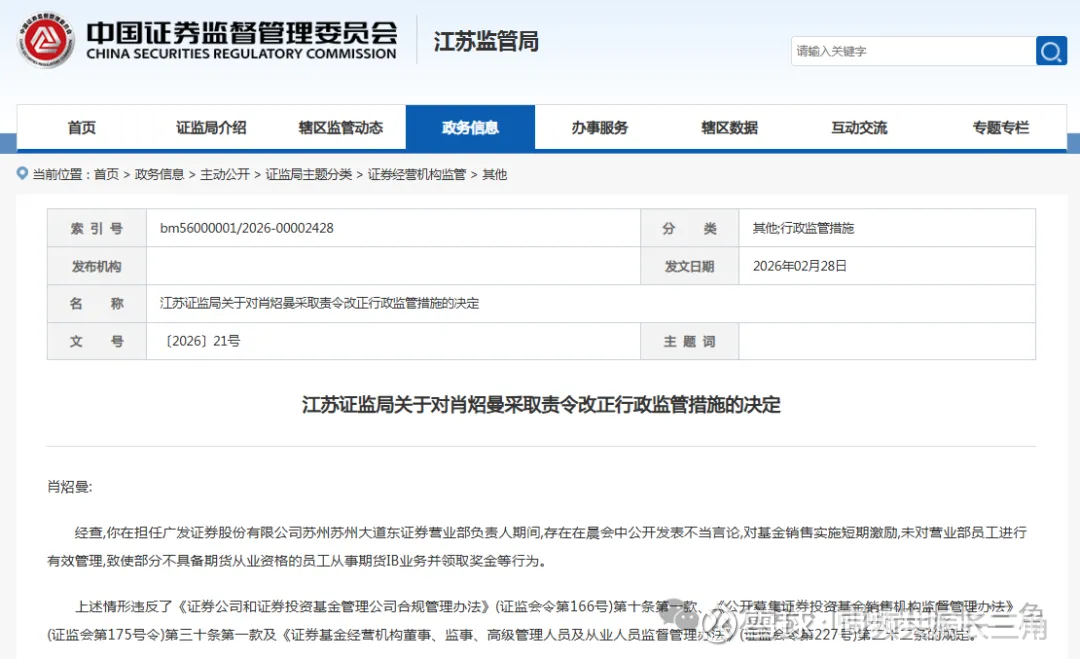Click the 首页 breadcrumb link
Screen dimensions: 1080x659
[x=106, y=174]
